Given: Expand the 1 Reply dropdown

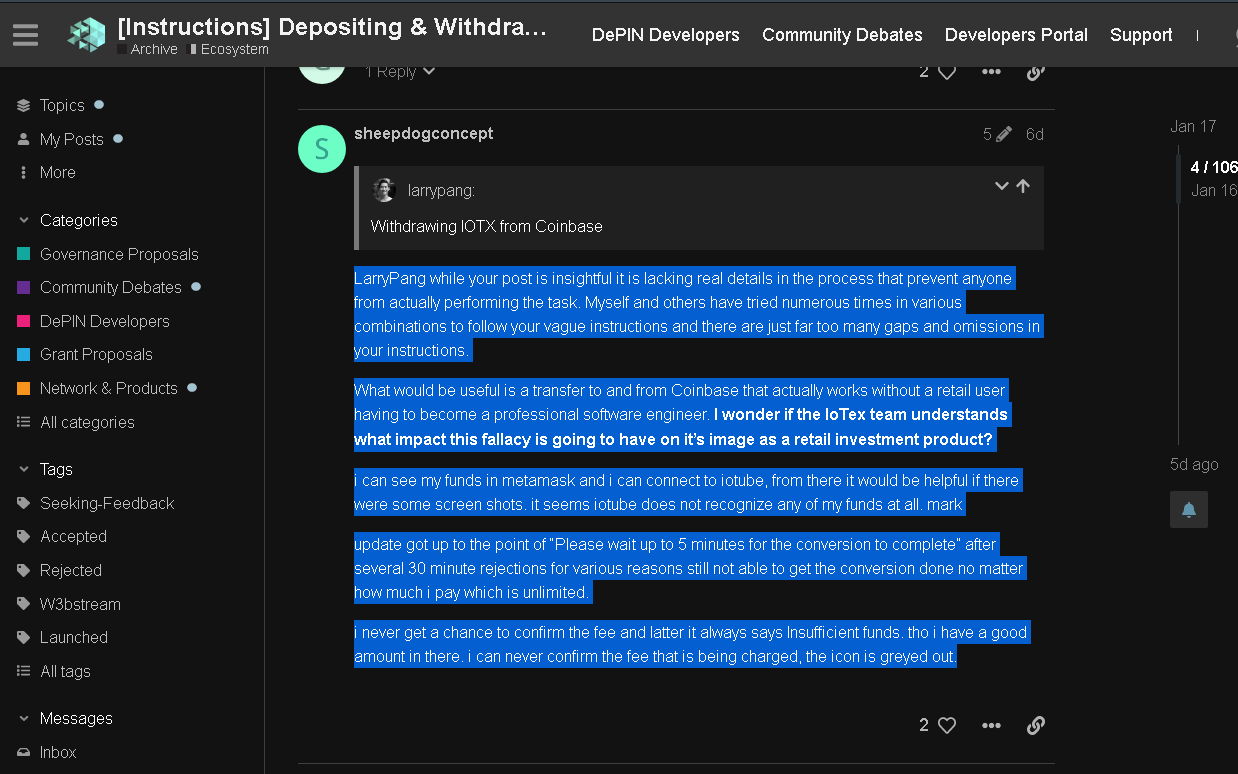Looking at the screenshot, I should pyautogui.click(x=400, y=71).
